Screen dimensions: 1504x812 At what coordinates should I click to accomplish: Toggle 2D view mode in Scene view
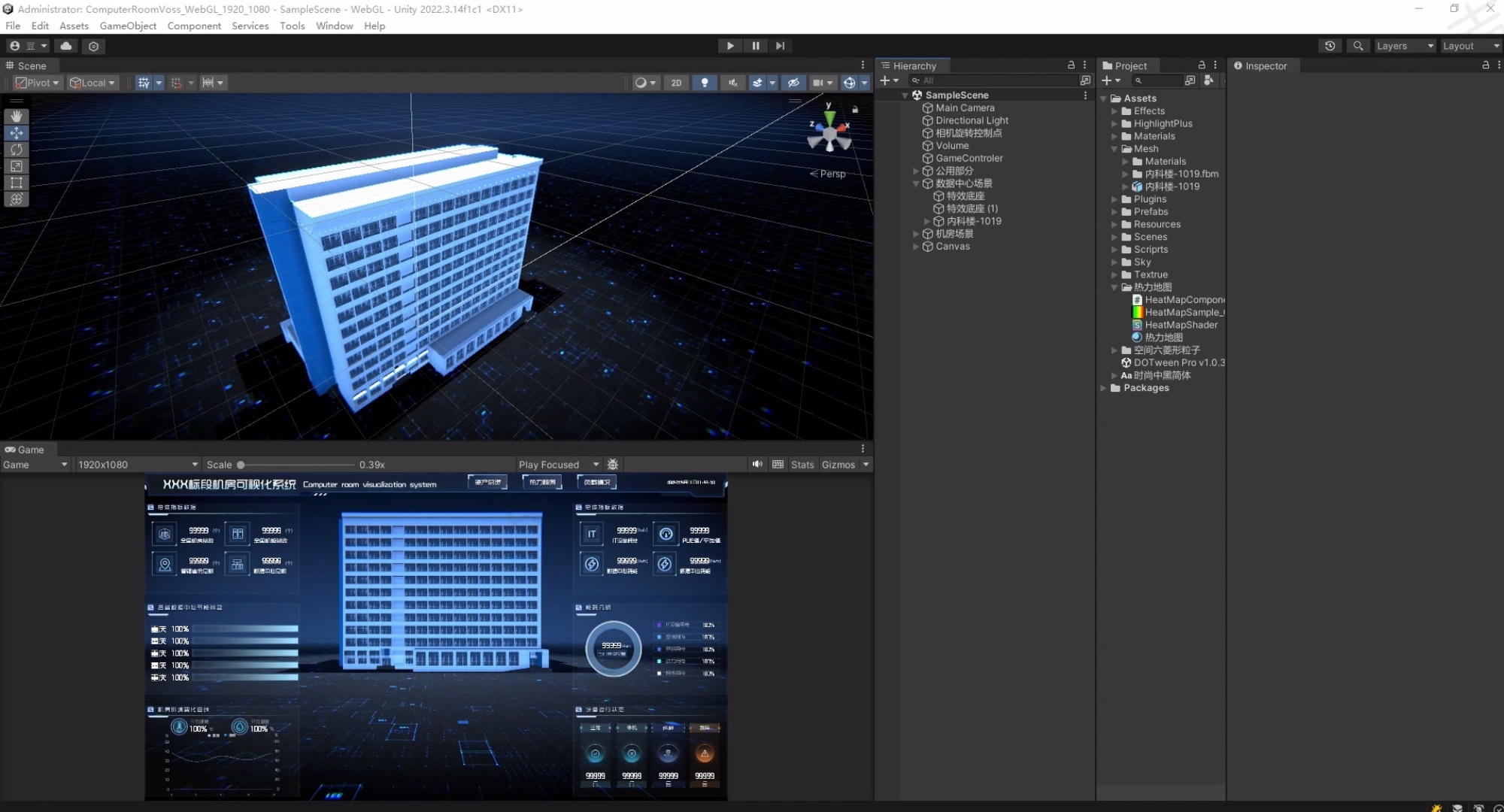[676, 83]
